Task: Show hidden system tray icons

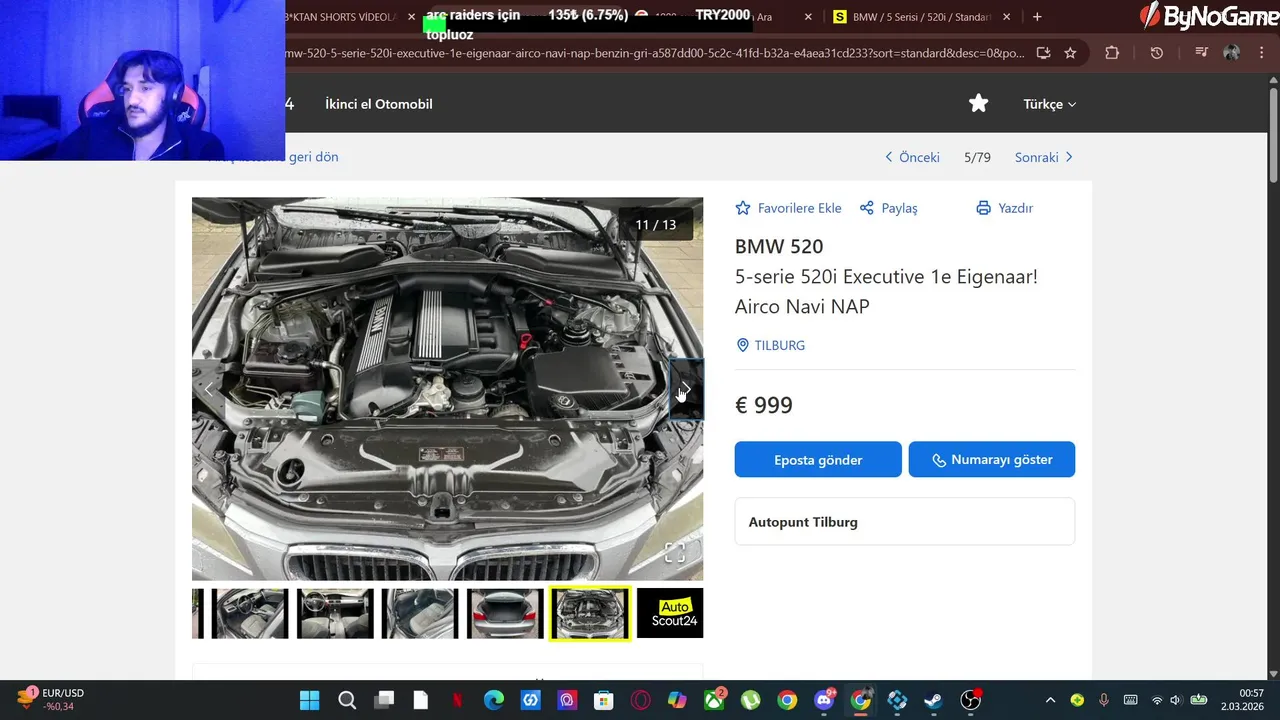Action: coord(1050,700)
